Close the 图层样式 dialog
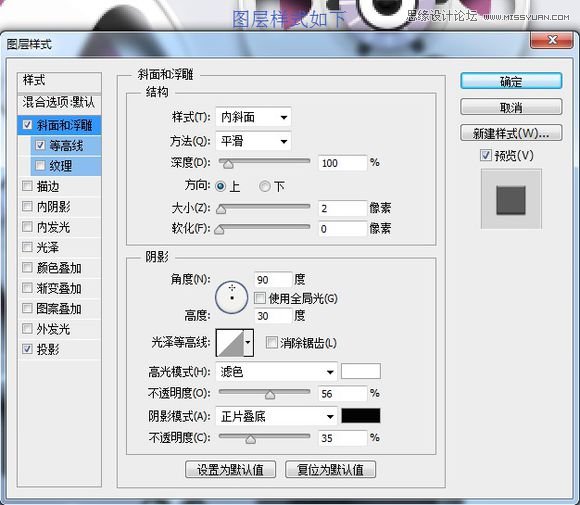The image size is (580, 505). point(552,40)
